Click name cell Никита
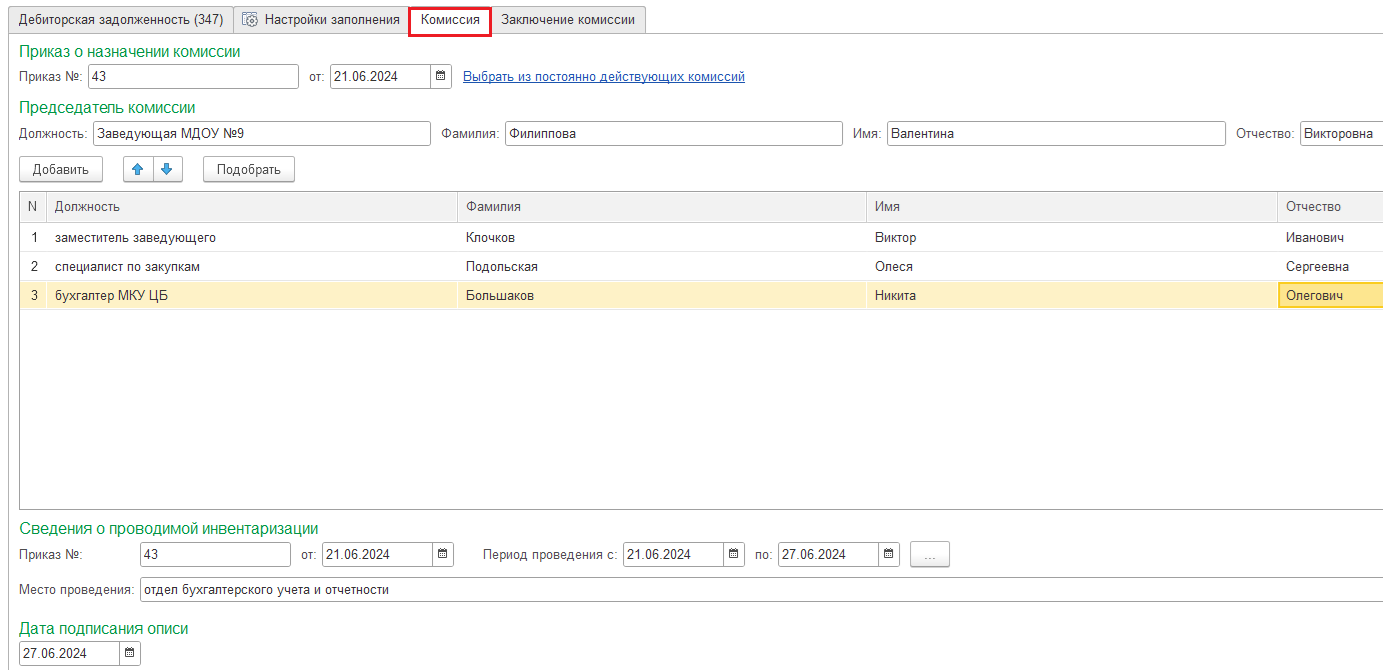Screen dimensions: 1383x670 click(1072, 296)
